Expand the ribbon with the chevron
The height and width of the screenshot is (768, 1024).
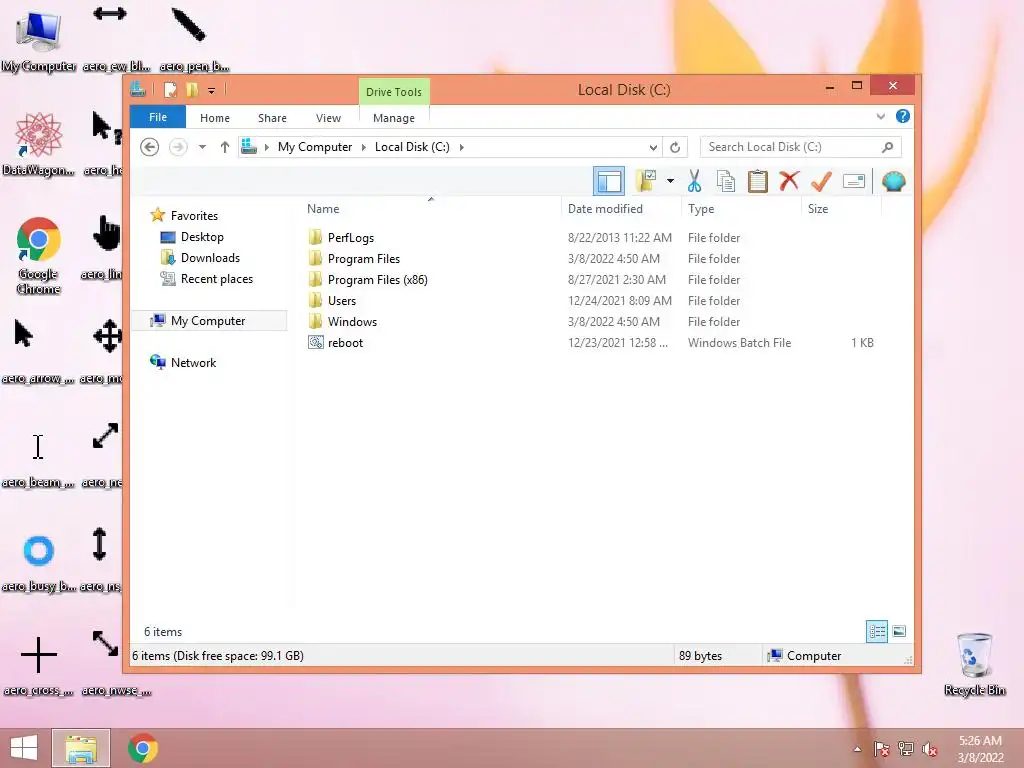[x=880, y=117]
